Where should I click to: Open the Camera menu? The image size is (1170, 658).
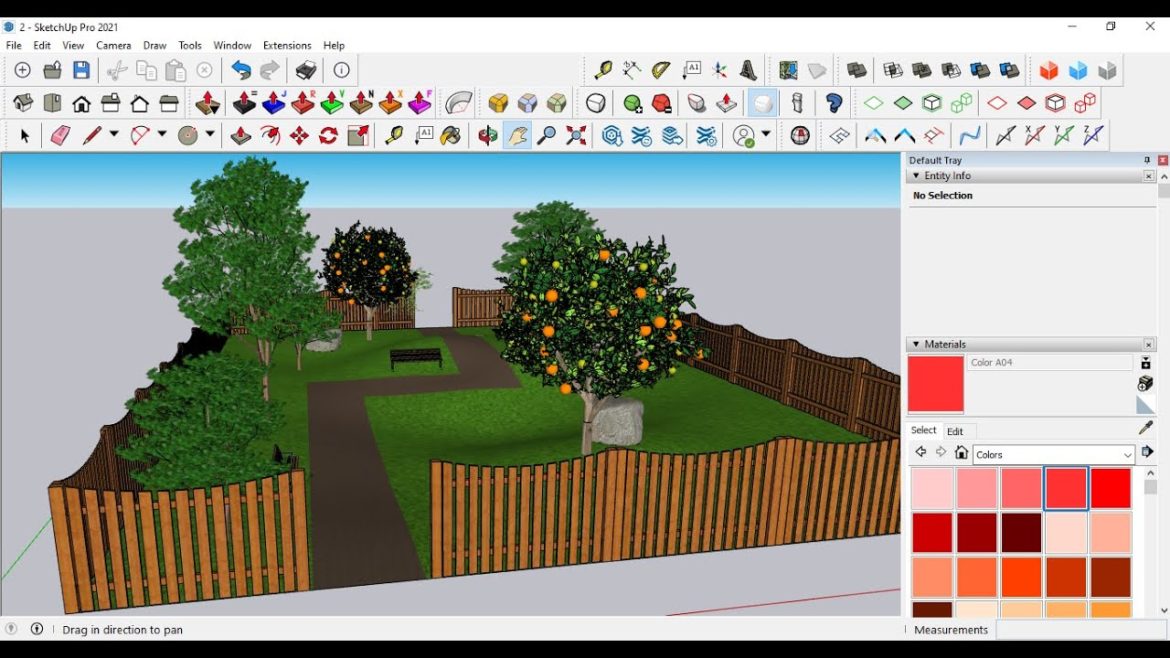(113, 45)
